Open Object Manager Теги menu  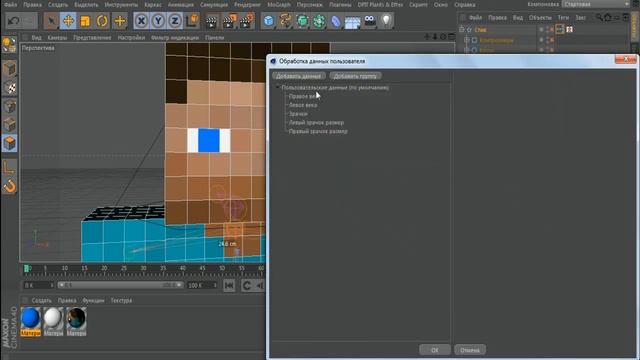tap(563, 18)
